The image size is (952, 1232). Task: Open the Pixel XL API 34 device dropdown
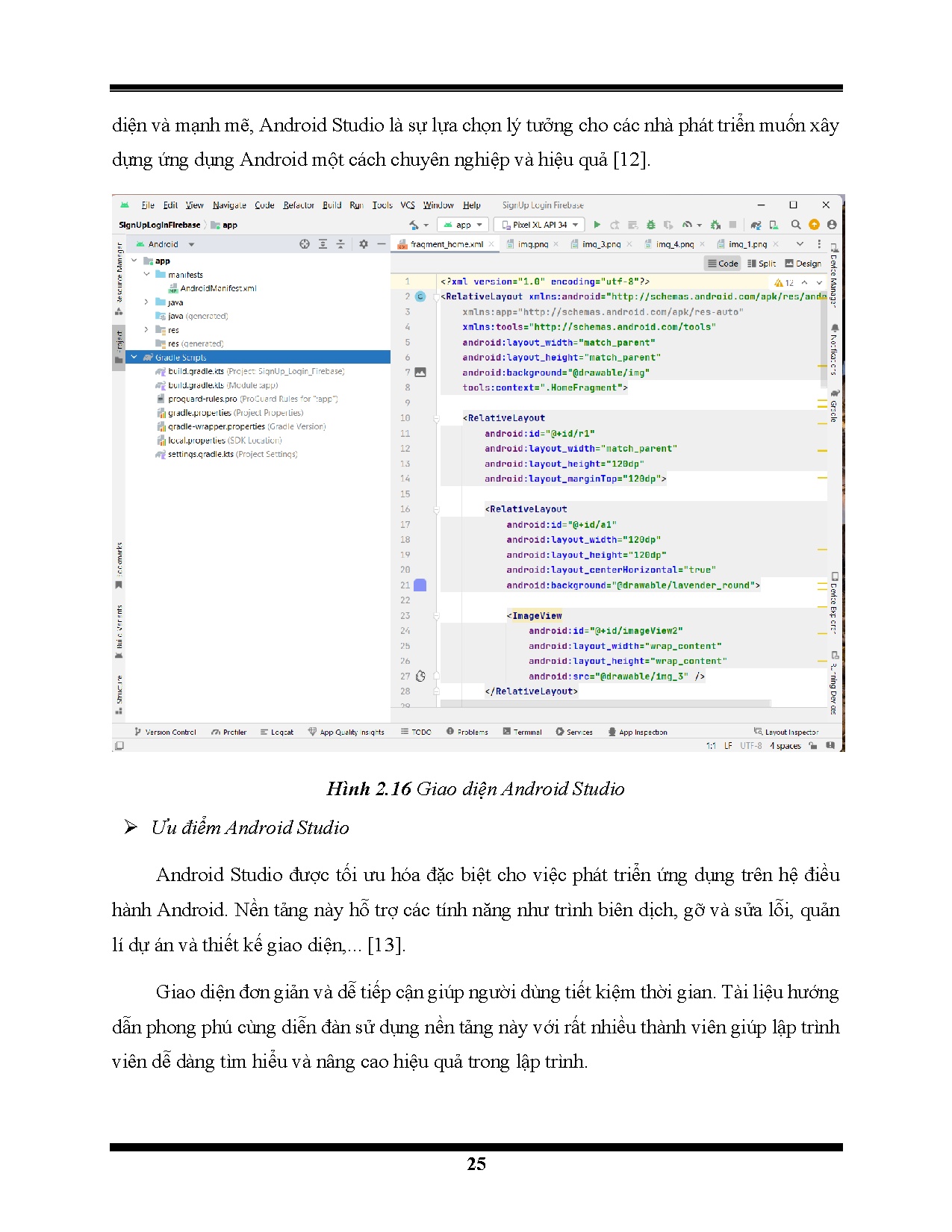tap(539, 225)
